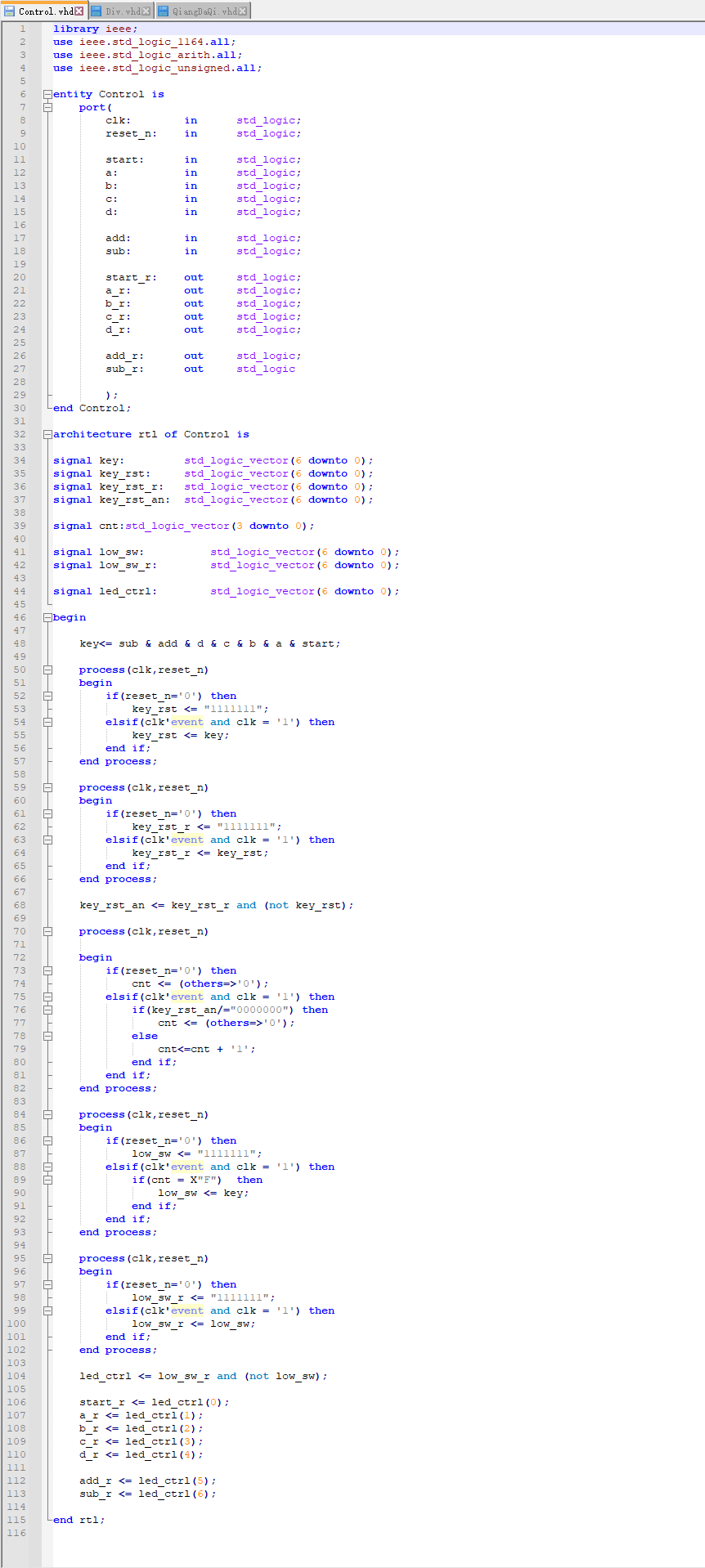Fold the if statement at line 73
705x1568 pixels.
pos(47,970)
